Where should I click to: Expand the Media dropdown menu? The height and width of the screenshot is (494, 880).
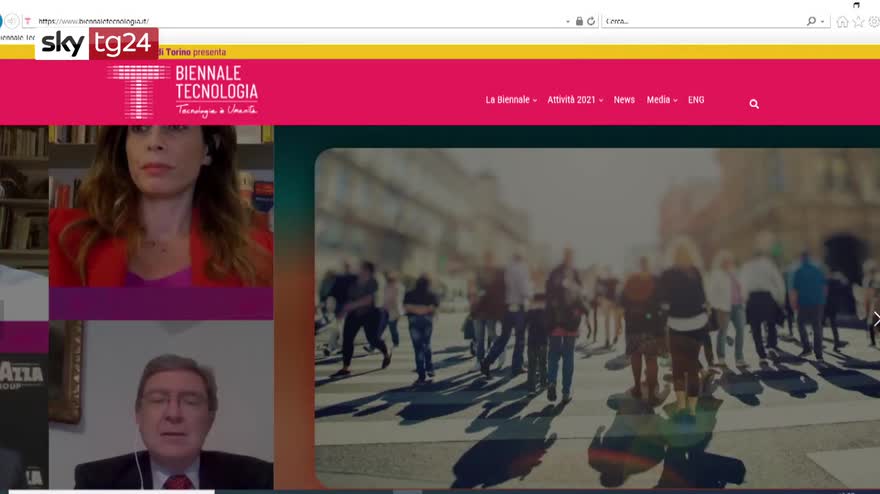pyautogui.click(x=661, y=100)
